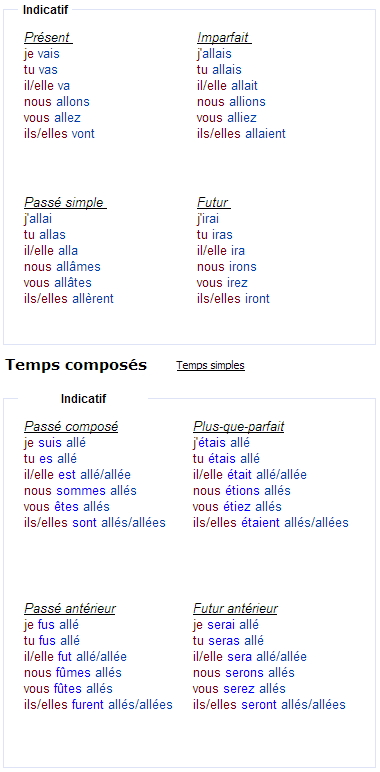
Task: Select 'vous fûtes allés' line
Action: (68, 689)
